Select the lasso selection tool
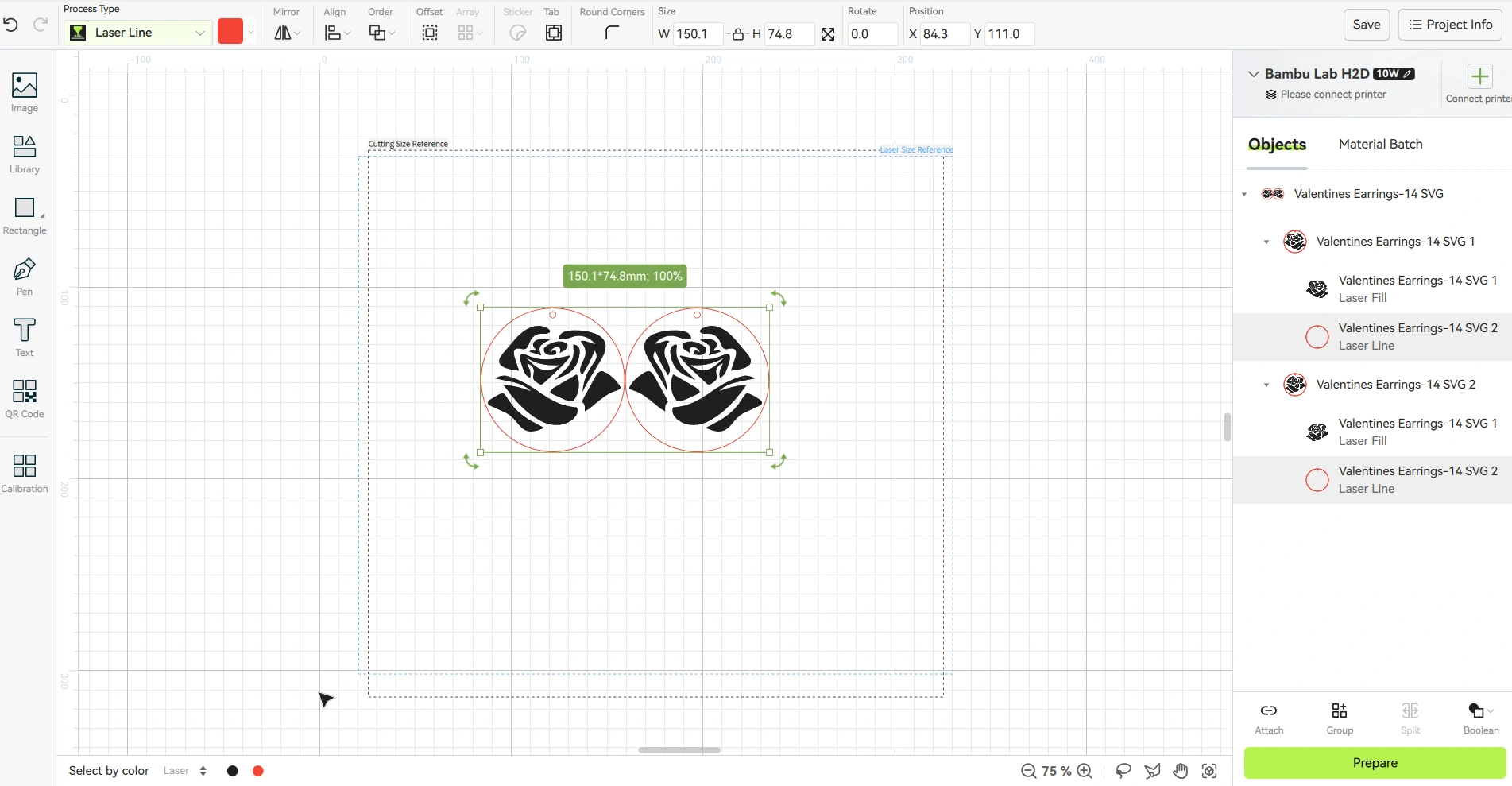 [x=1123, y=771]
